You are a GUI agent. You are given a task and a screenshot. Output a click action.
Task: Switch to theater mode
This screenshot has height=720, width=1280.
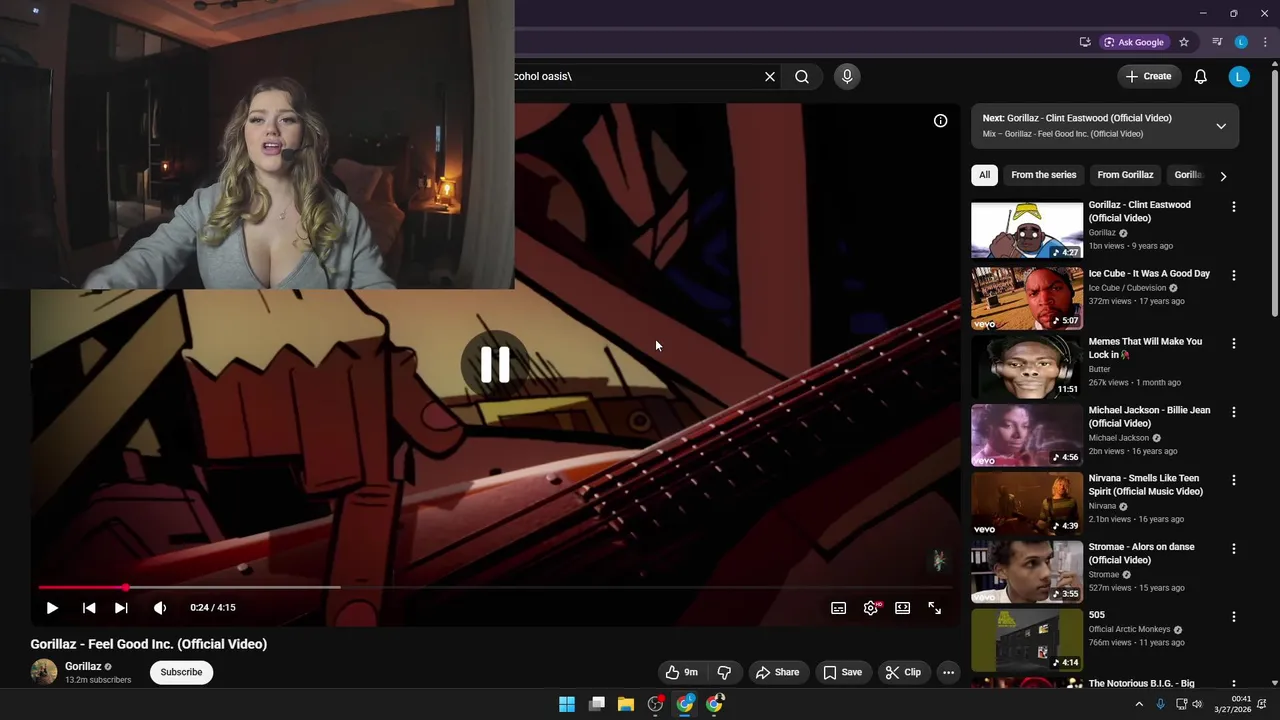coord(902,608)
